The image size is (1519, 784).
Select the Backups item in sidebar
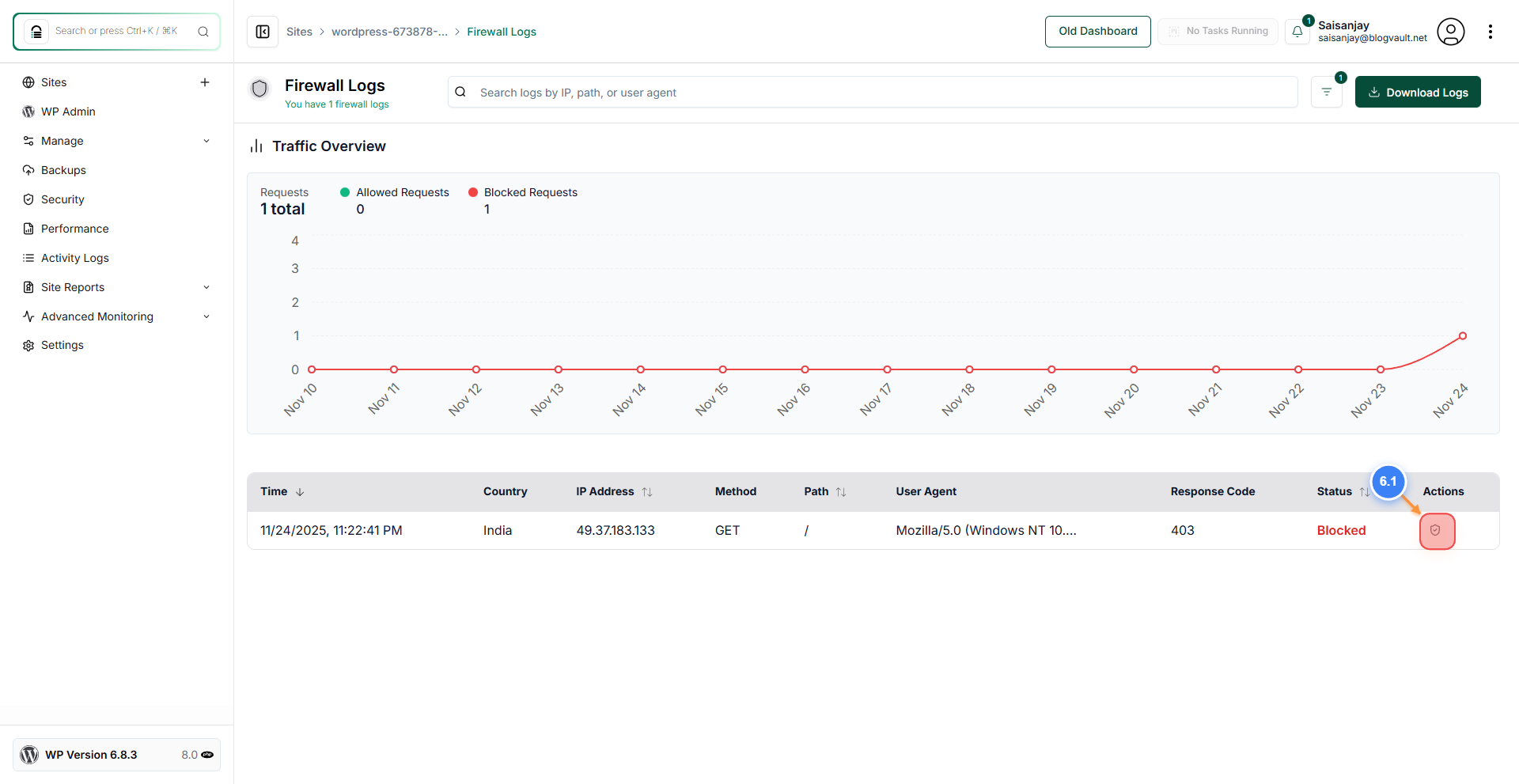[63, 169]
